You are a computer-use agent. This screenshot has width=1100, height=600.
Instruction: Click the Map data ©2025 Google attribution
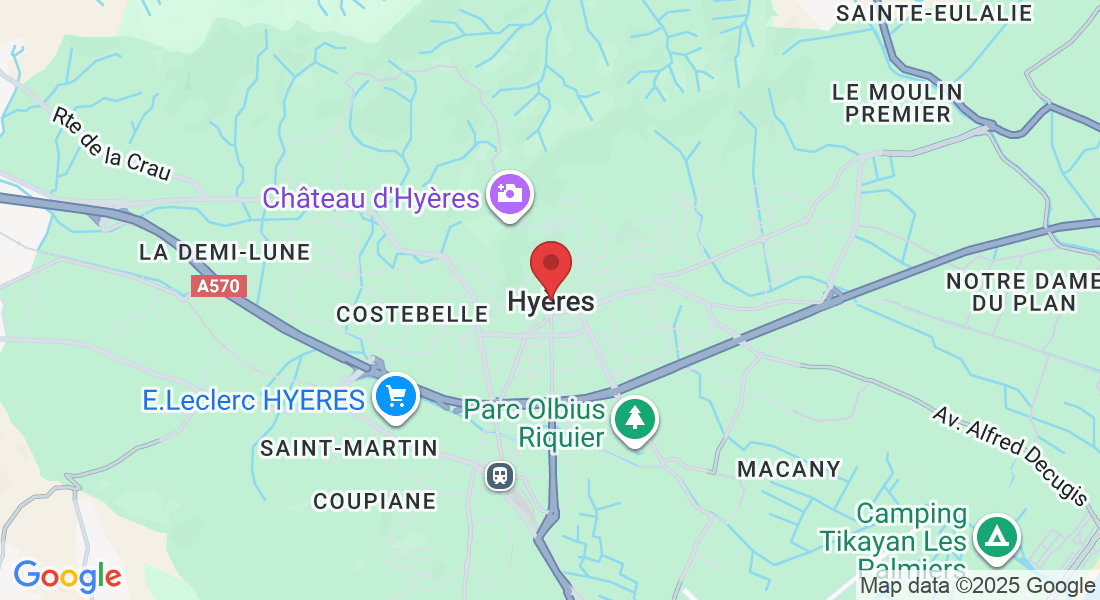977,586
